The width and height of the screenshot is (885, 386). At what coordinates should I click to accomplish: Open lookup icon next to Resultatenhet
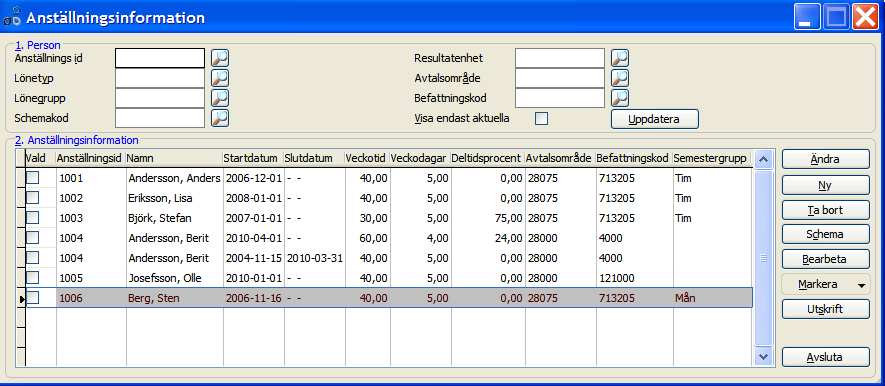620,58
